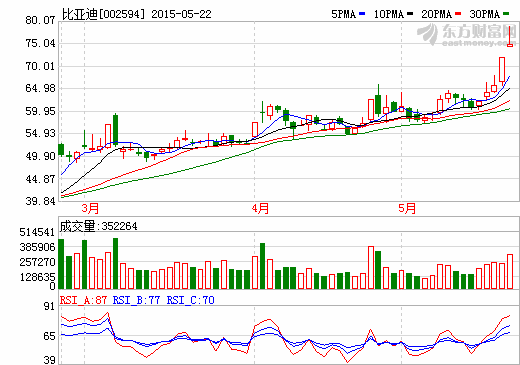Viewport: 520px width, 365px height.
Task: Click the black 10PMA legend swatch
Action: [x=410, y=14]
